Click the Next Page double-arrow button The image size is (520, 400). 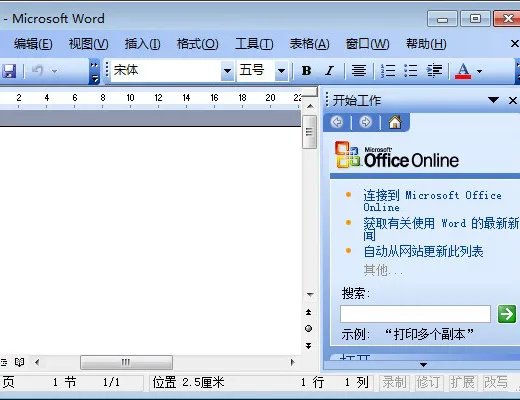309,346
